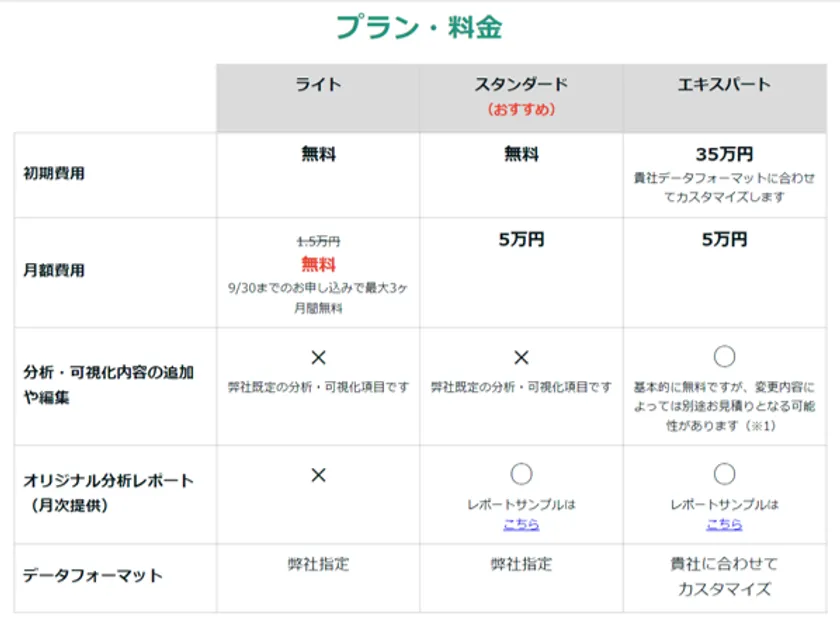Select the エキスパート plan column header

[x=724, y=85]
